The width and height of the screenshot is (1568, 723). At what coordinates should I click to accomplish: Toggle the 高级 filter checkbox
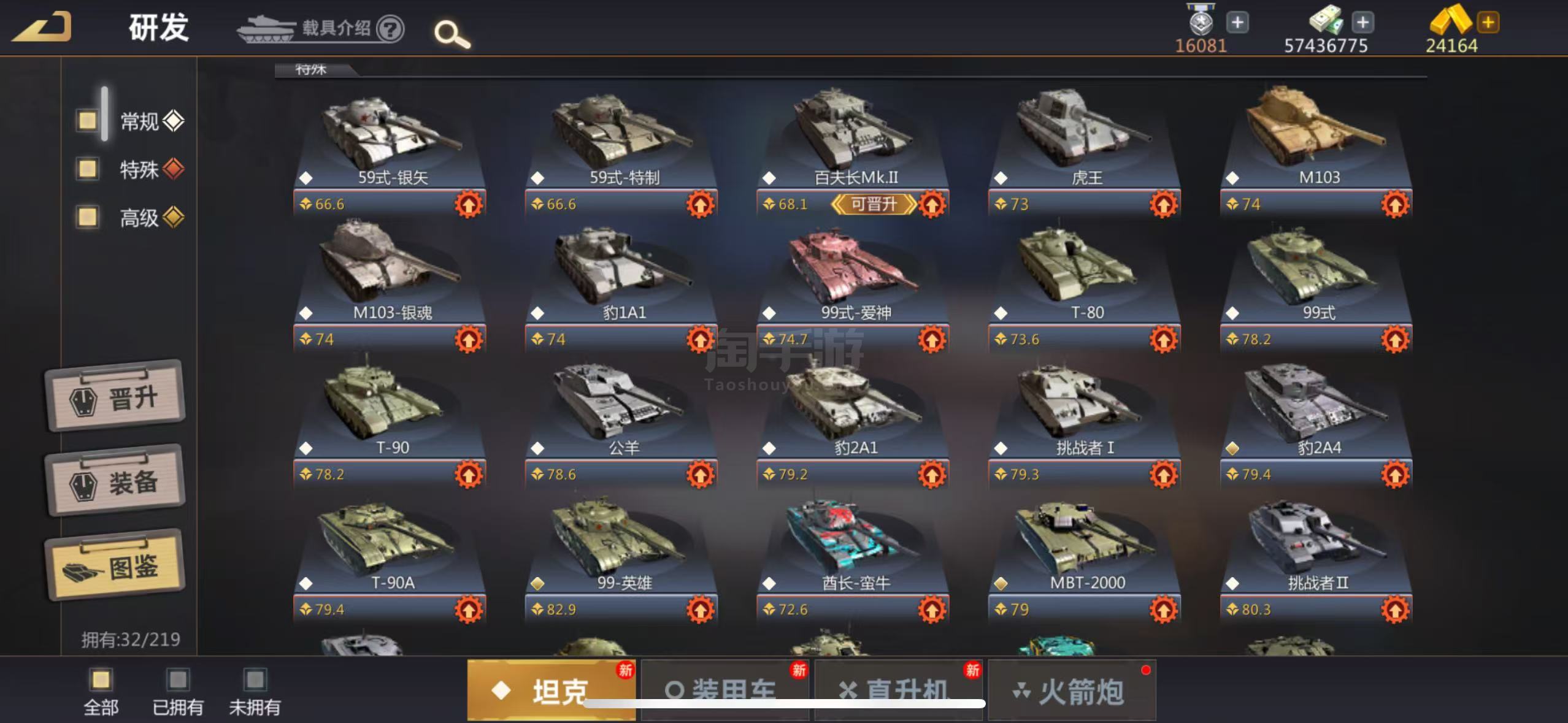coord(88,216)
